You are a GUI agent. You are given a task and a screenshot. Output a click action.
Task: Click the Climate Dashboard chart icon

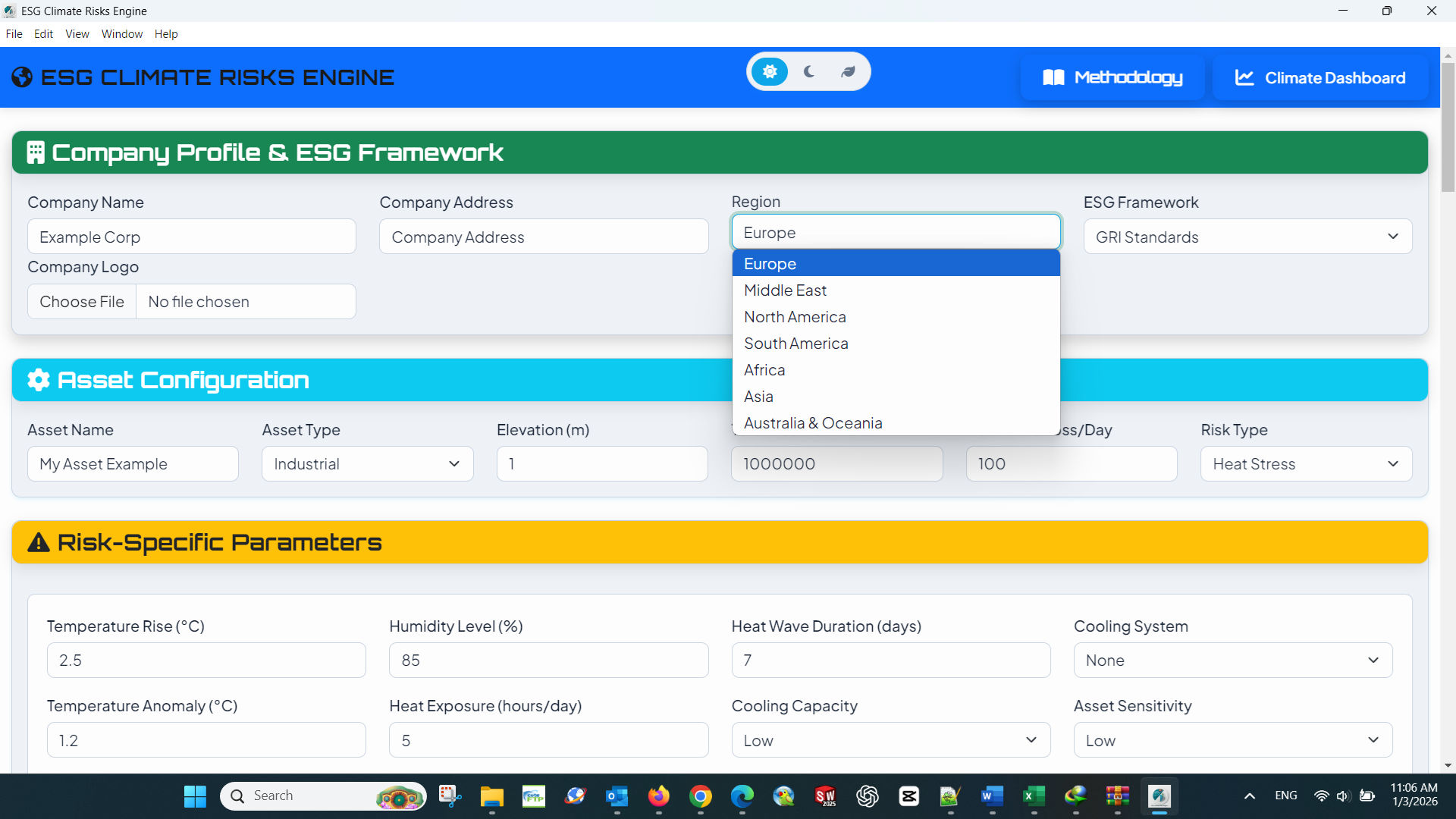coord(1244,77)
